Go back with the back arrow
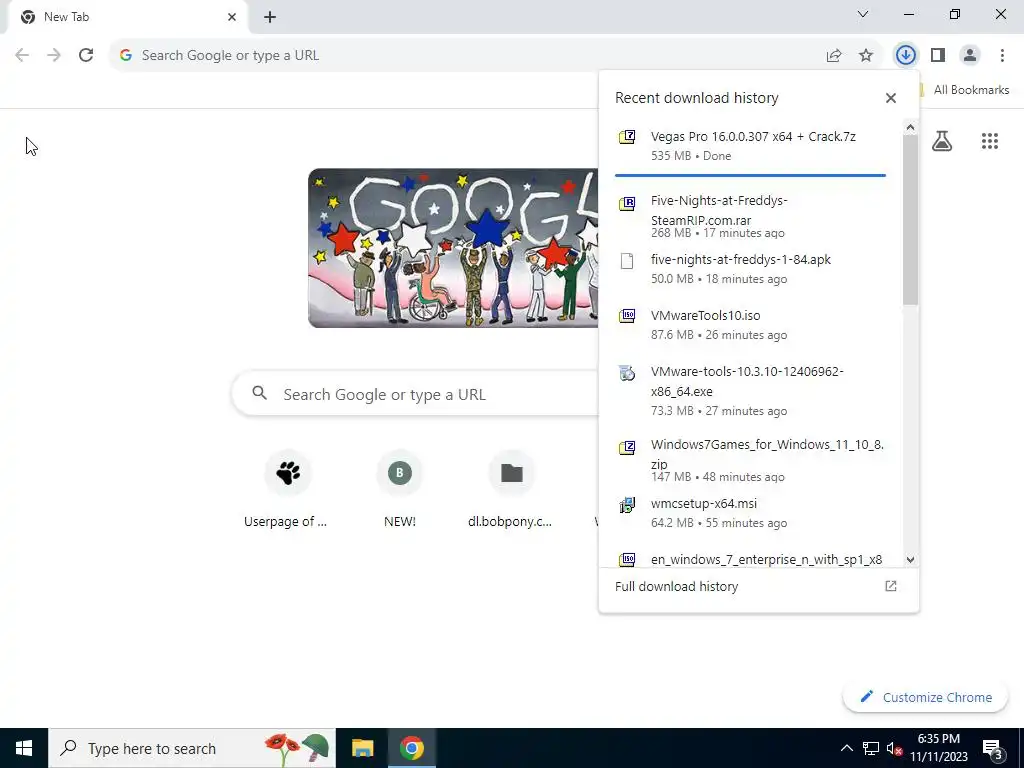This screenshot has height=768, width=1024. [22, 56]
